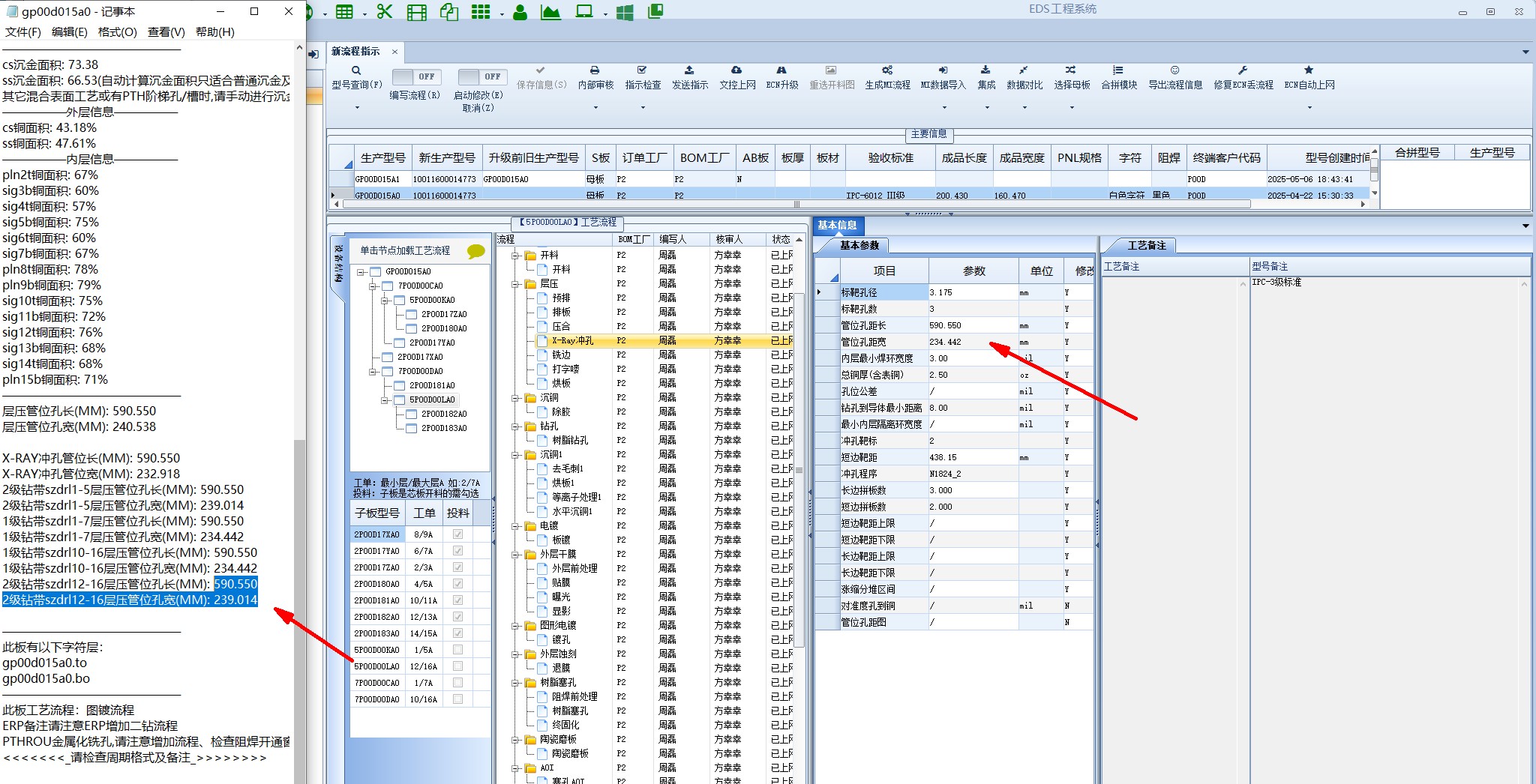This screenshot has height=784, width=1536.
Task: Click the 重选开料图 button
Action: [832, 78]
